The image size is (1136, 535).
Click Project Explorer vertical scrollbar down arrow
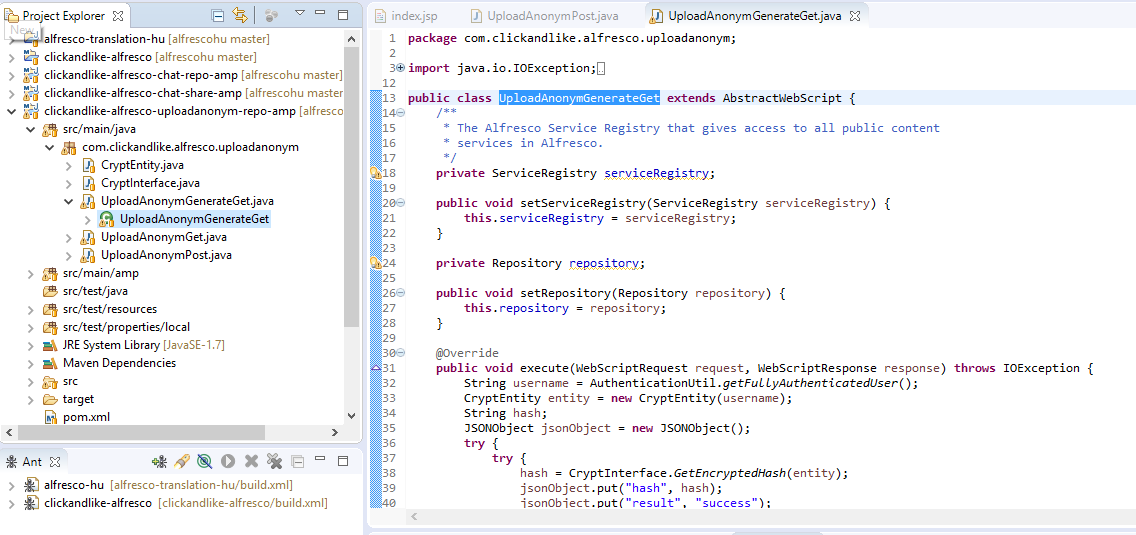(x=351, y=416)
